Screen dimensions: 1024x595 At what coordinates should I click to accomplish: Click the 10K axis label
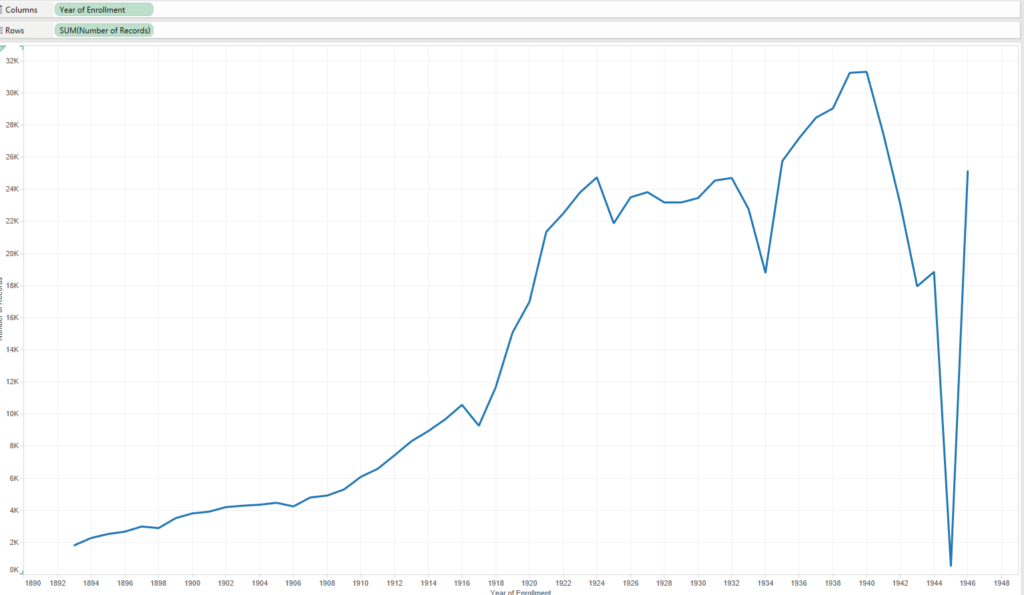click(12, 414)
